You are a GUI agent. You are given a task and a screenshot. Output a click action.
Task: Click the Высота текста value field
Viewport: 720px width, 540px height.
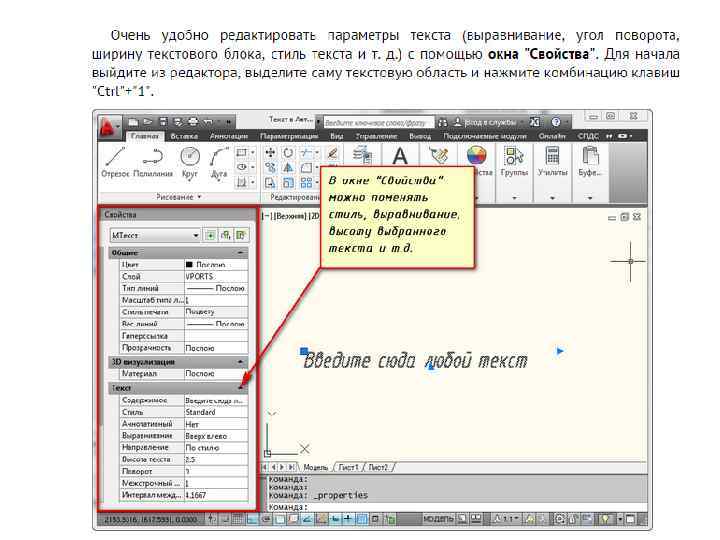(216, 459)
